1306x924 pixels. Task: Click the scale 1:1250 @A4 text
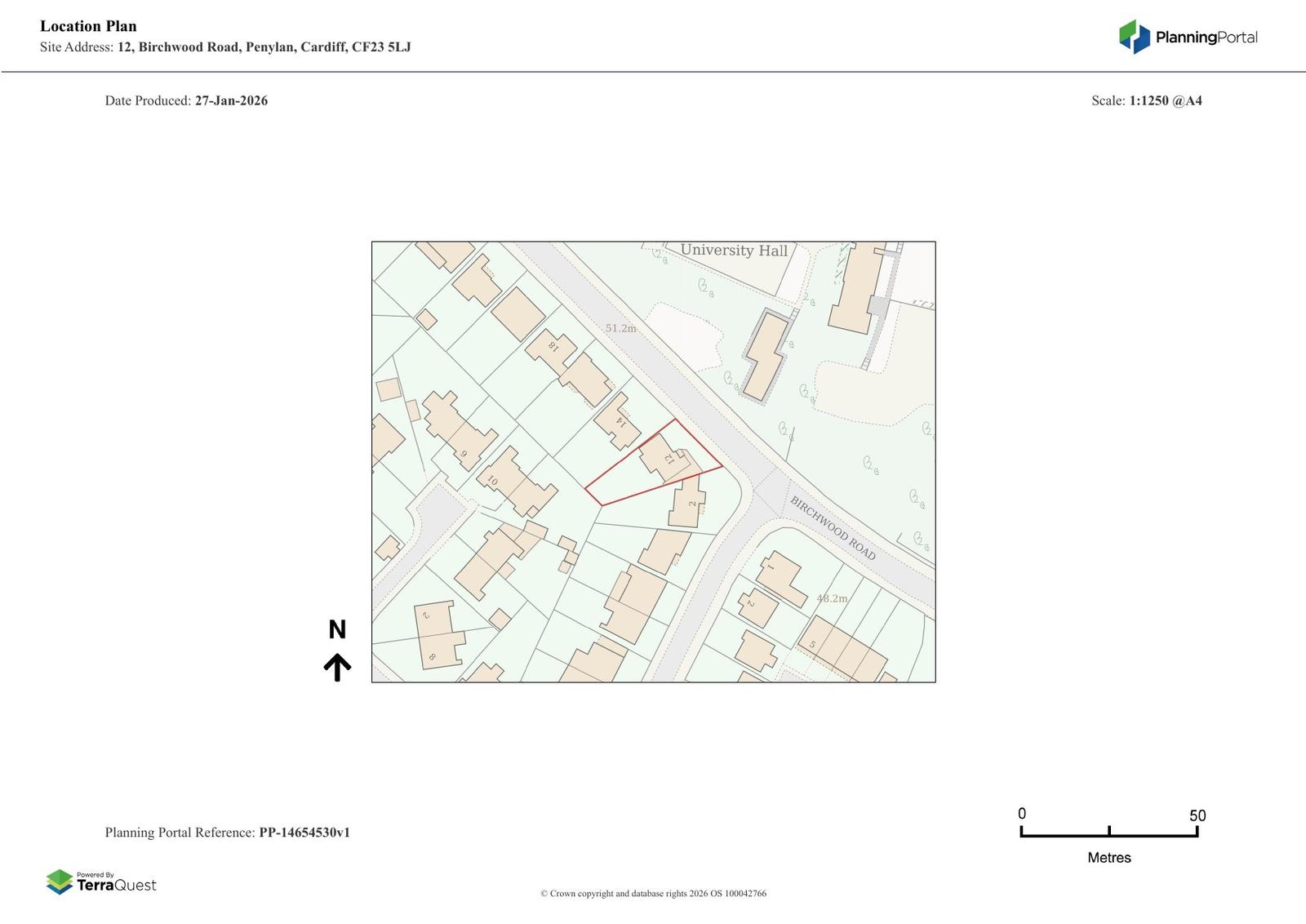[x=1165, y=101]
